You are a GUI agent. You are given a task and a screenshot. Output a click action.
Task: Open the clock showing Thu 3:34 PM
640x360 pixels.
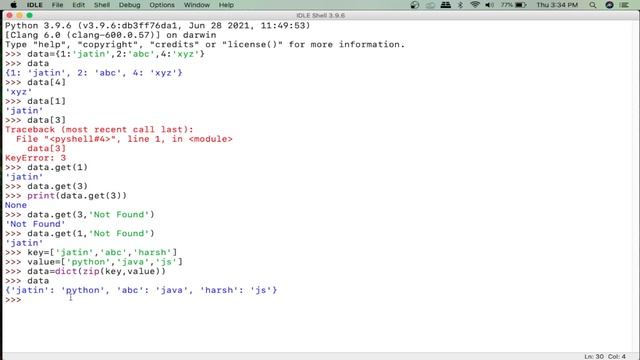coord(557,5)
